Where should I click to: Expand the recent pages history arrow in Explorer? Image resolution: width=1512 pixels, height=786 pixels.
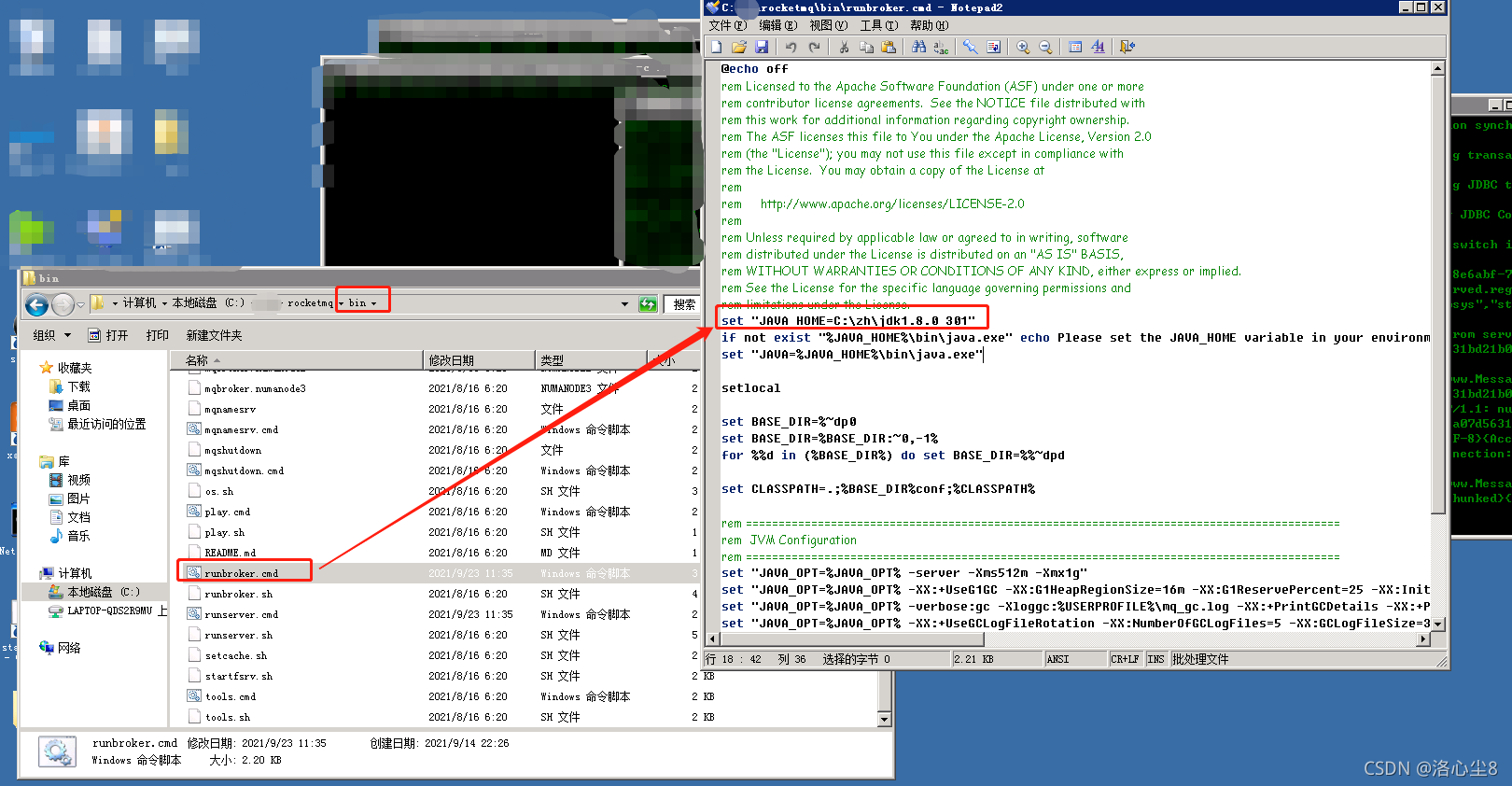80,304
